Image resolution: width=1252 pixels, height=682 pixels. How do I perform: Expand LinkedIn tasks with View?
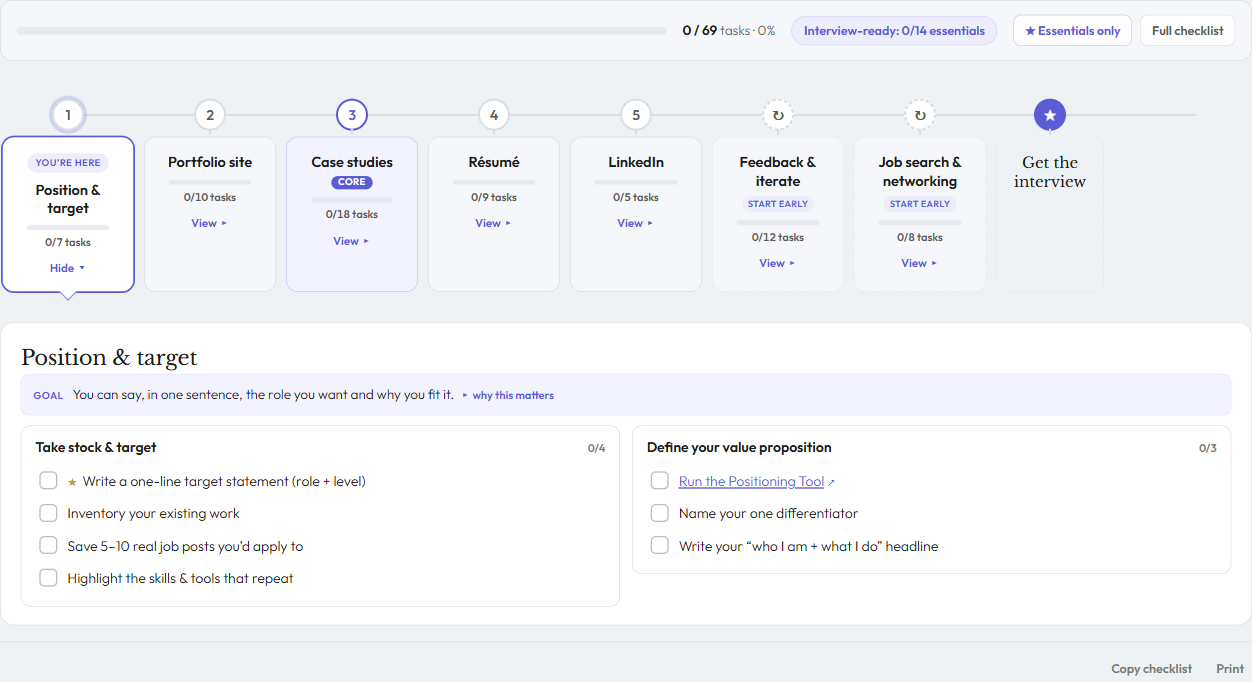[x=635, y=223]
